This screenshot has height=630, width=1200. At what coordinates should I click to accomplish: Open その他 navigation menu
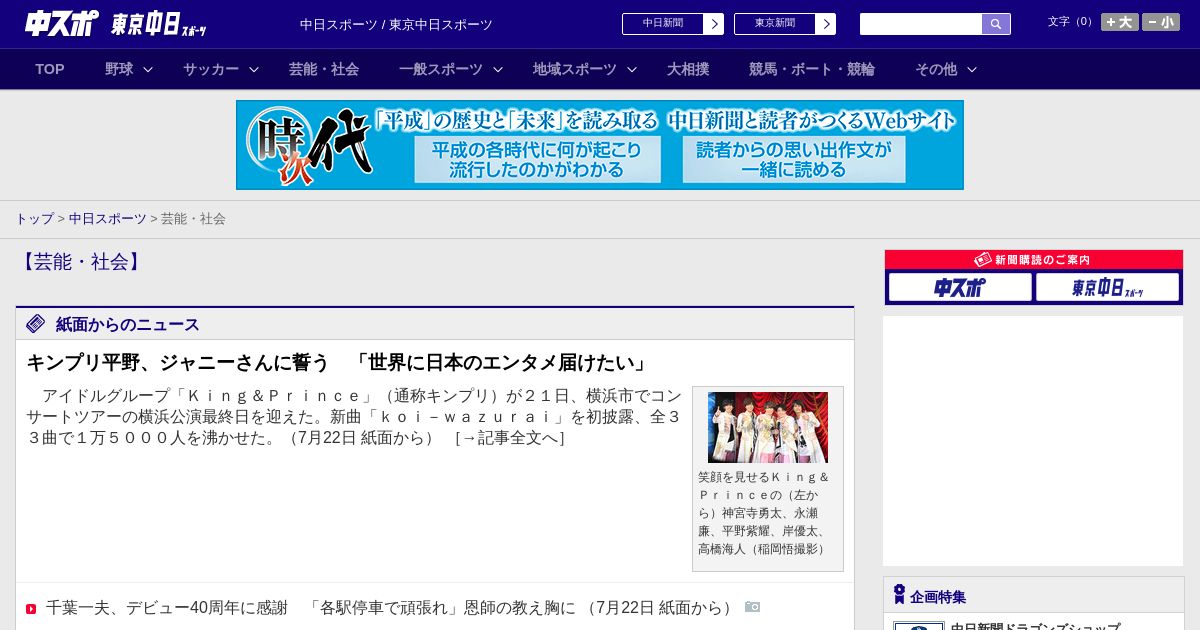pyautogui.click(x=936, y=69)
